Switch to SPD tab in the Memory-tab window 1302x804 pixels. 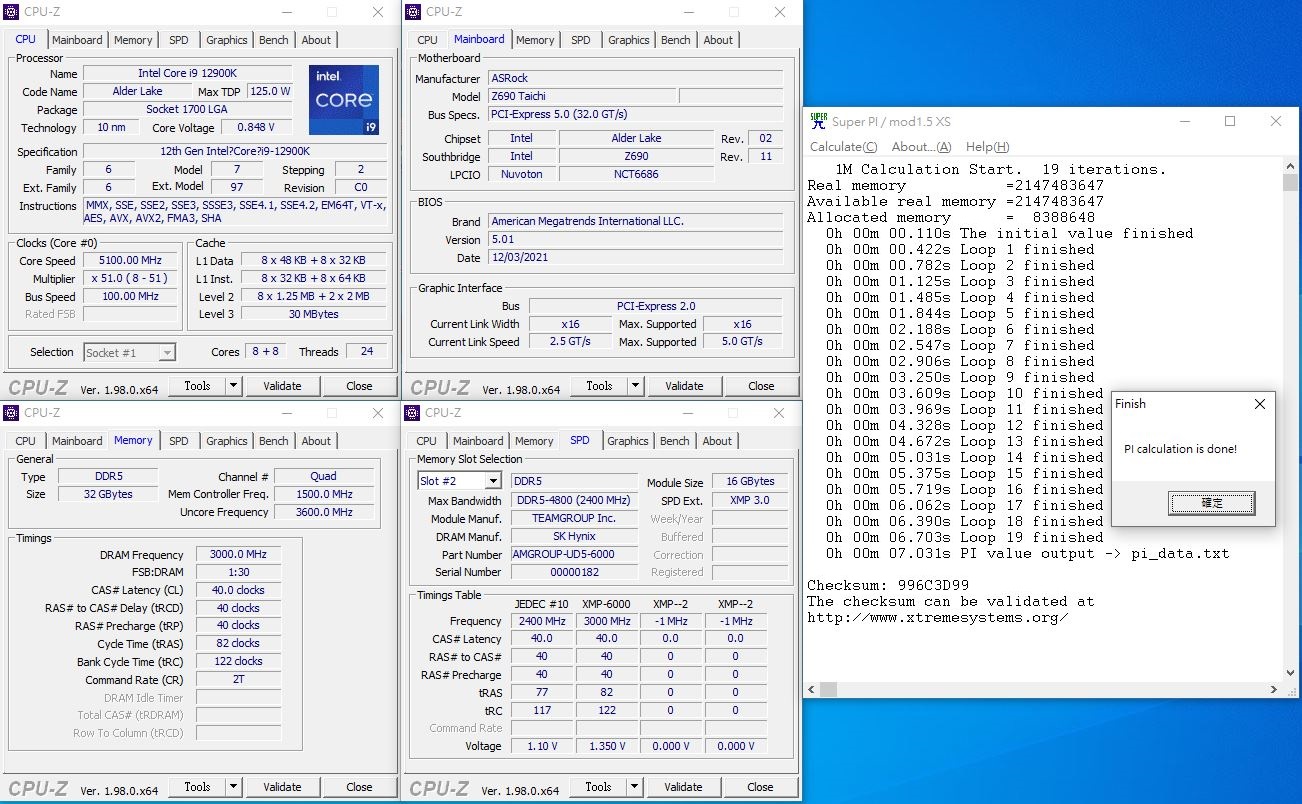tap(178, 441)
